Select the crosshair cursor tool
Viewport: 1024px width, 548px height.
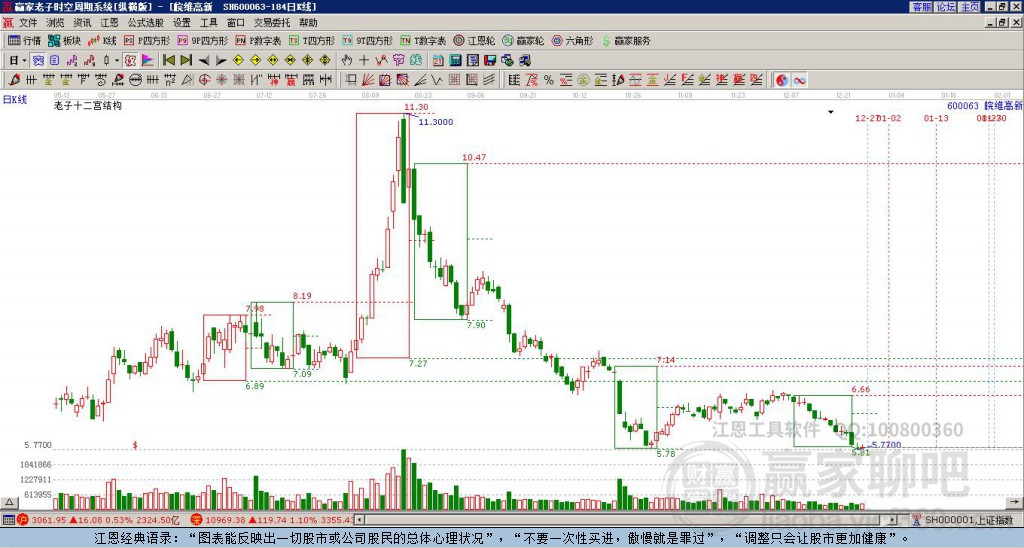point(364,61)
